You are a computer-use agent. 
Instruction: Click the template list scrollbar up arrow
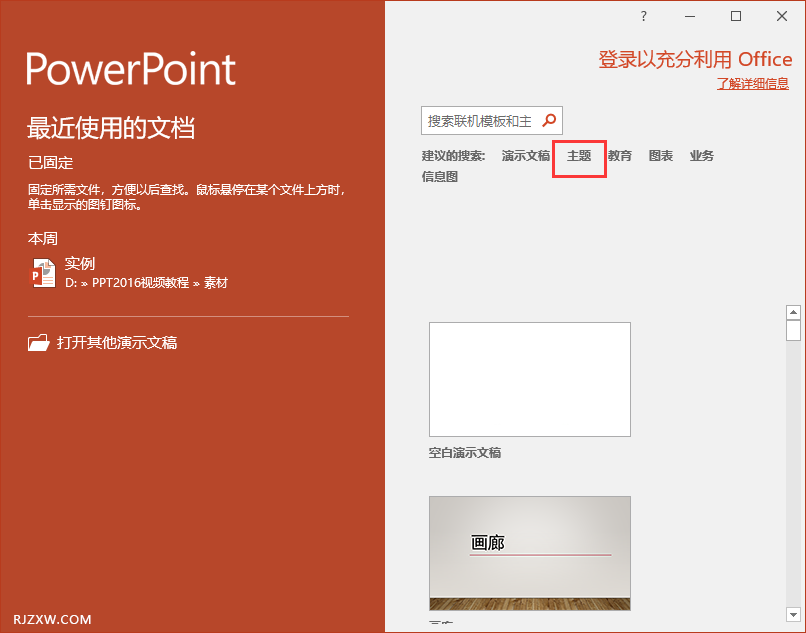(794, 311)
